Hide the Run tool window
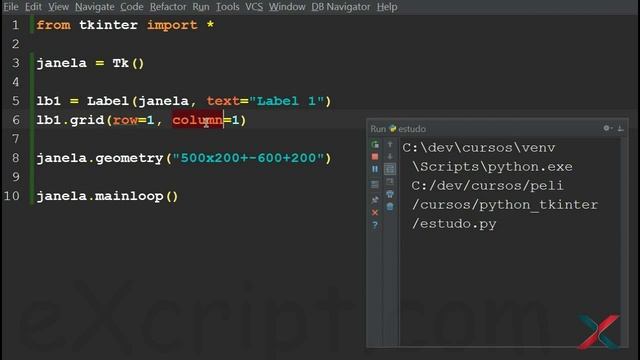Image resolution: width=640 pixels, height=360 pixels. pos(620,129)
